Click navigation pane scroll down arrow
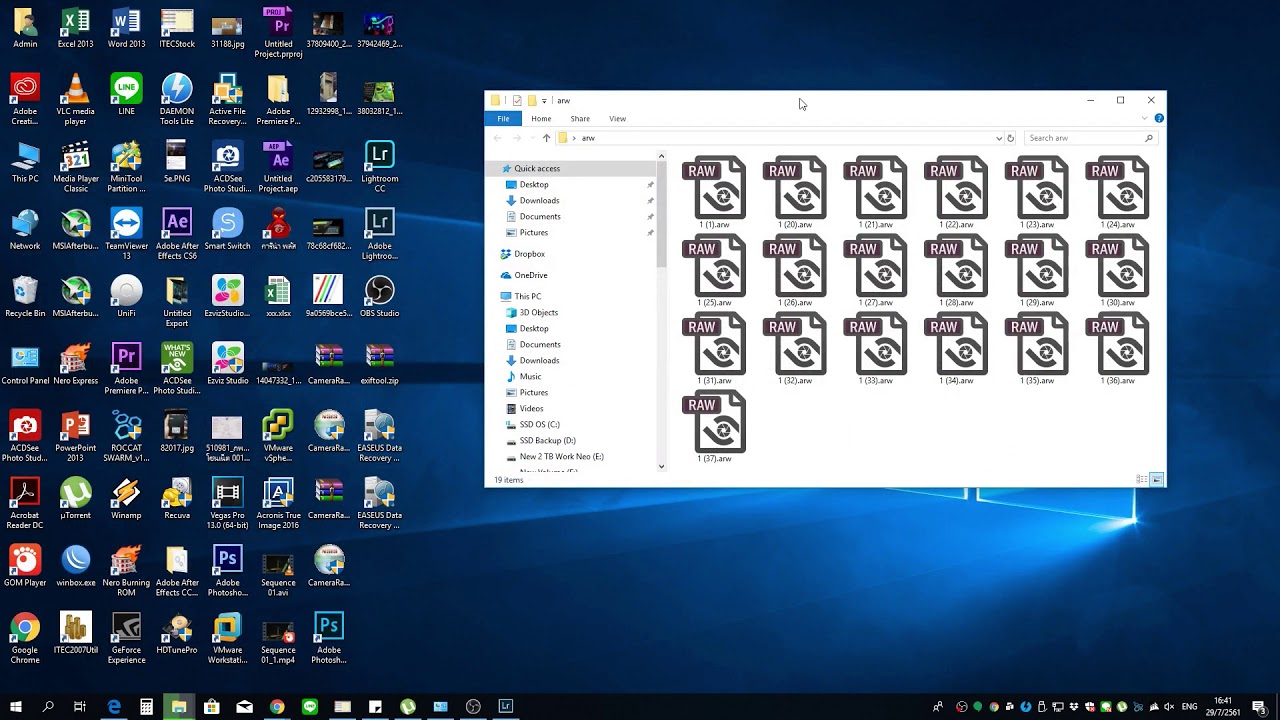1280x720 pixels. coord(661,467)
